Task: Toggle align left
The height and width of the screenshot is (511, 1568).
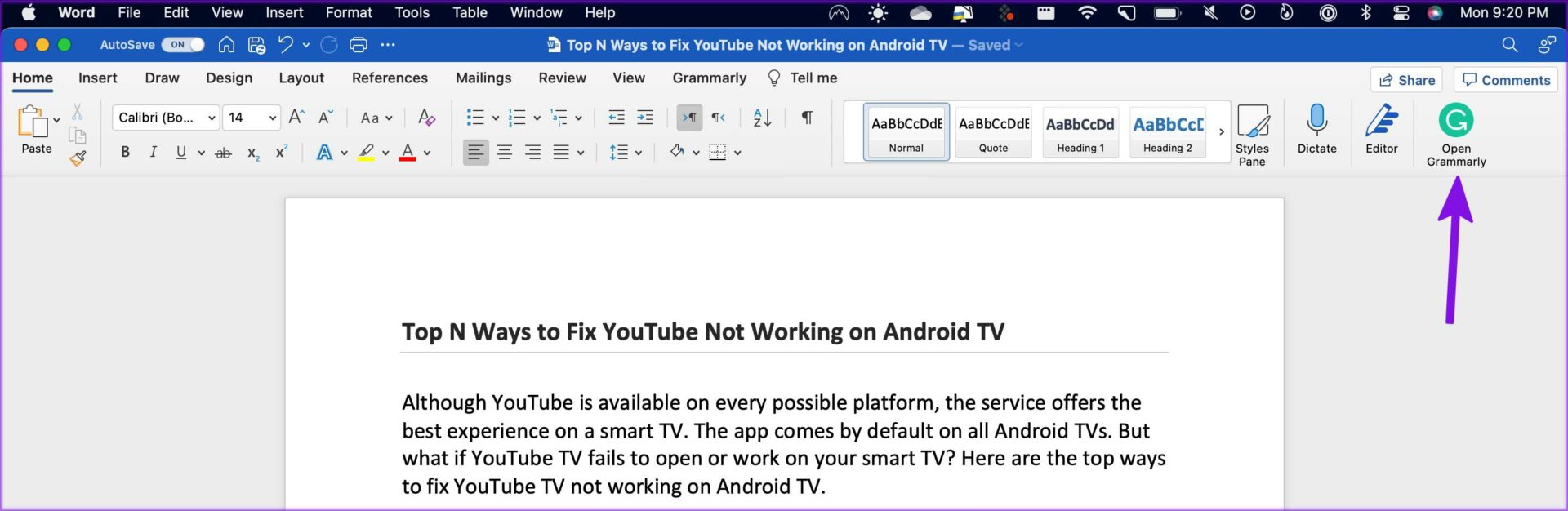Action: 475,153
